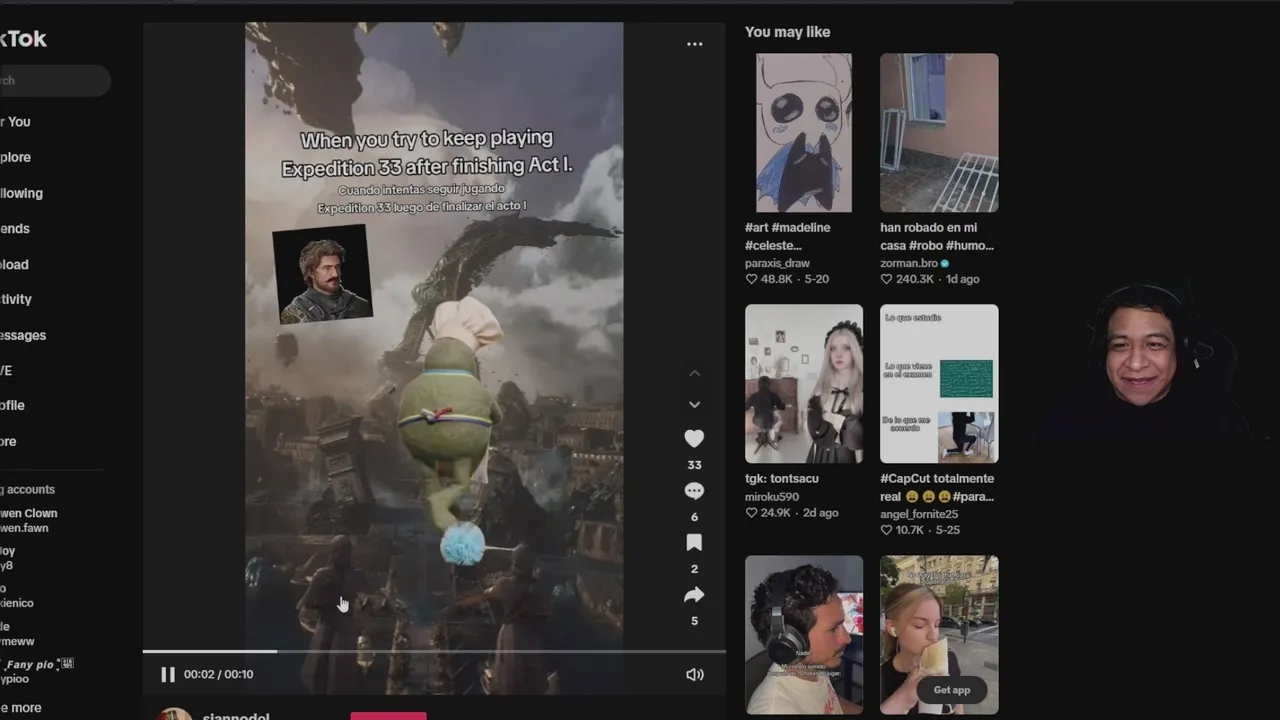Click the uploader avatar below video
Image resolution: width=1280 pixels, height=720 pixels.
(x=175, y=715)
